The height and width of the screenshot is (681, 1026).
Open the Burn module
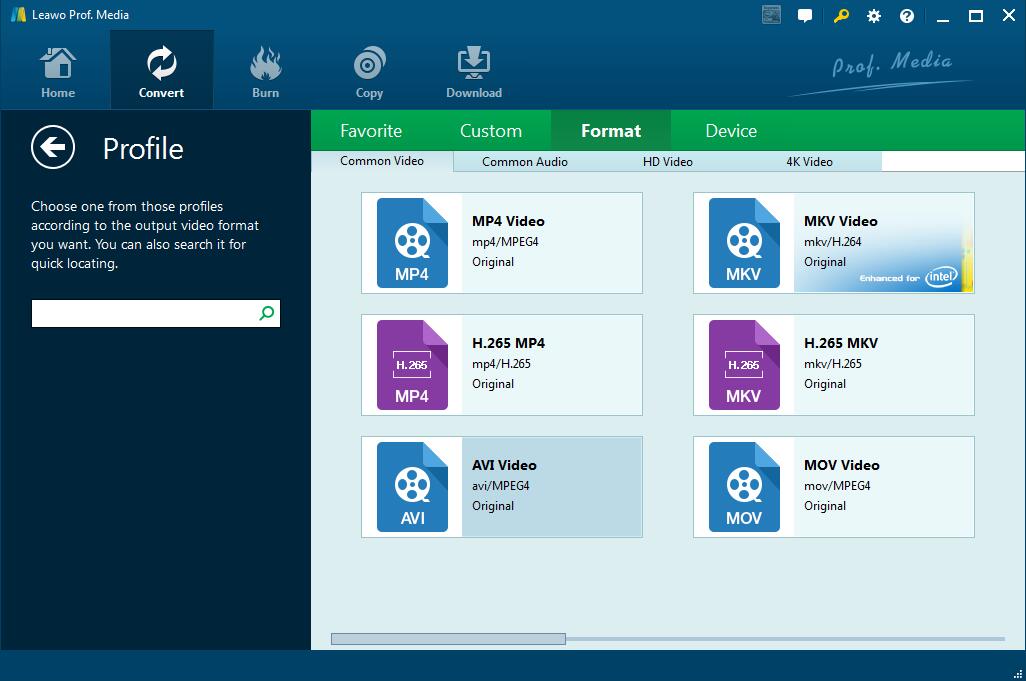coord(265,72)
